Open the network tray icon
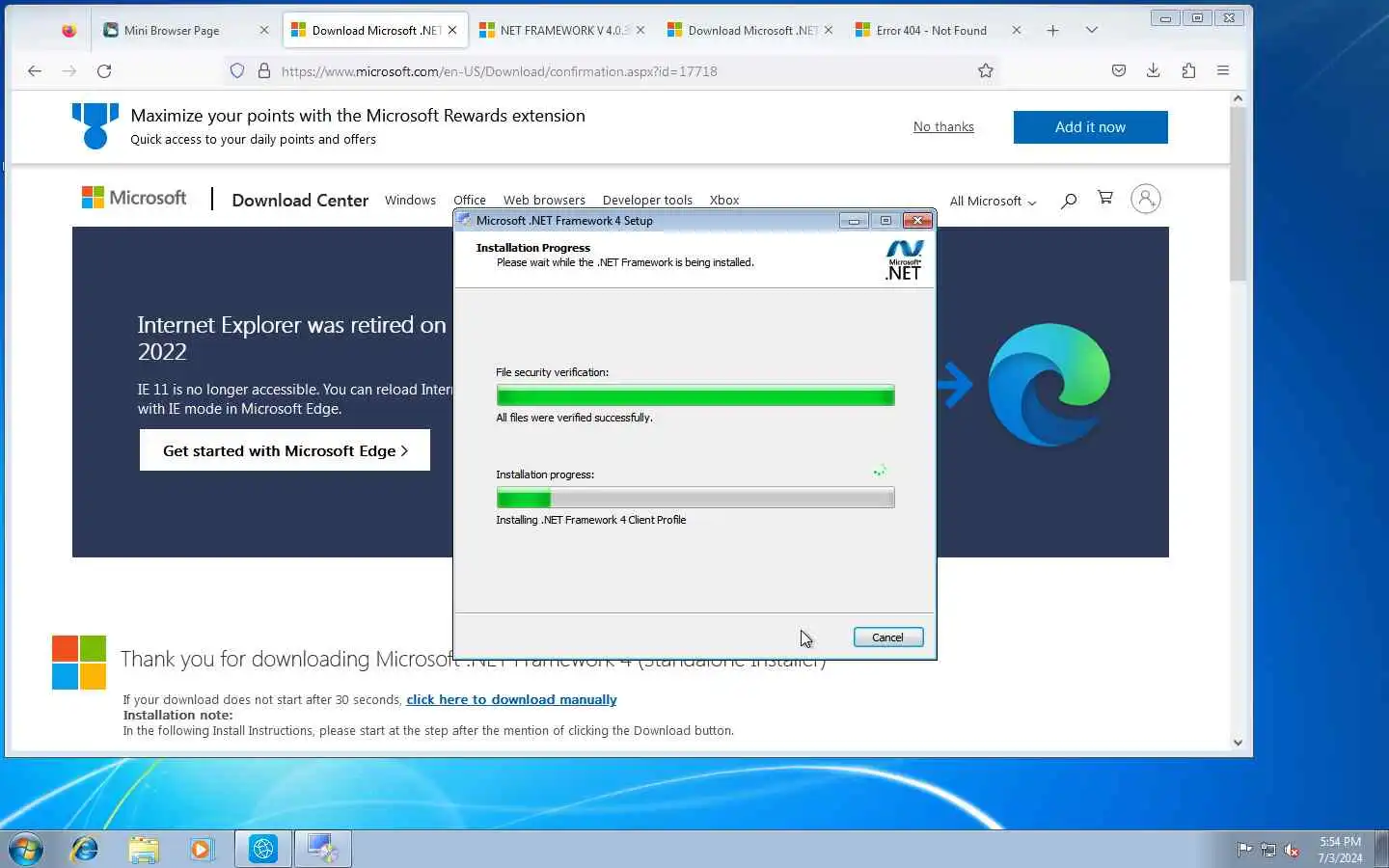This screenshot has height=868, width=1389. tap(1268, 850)
